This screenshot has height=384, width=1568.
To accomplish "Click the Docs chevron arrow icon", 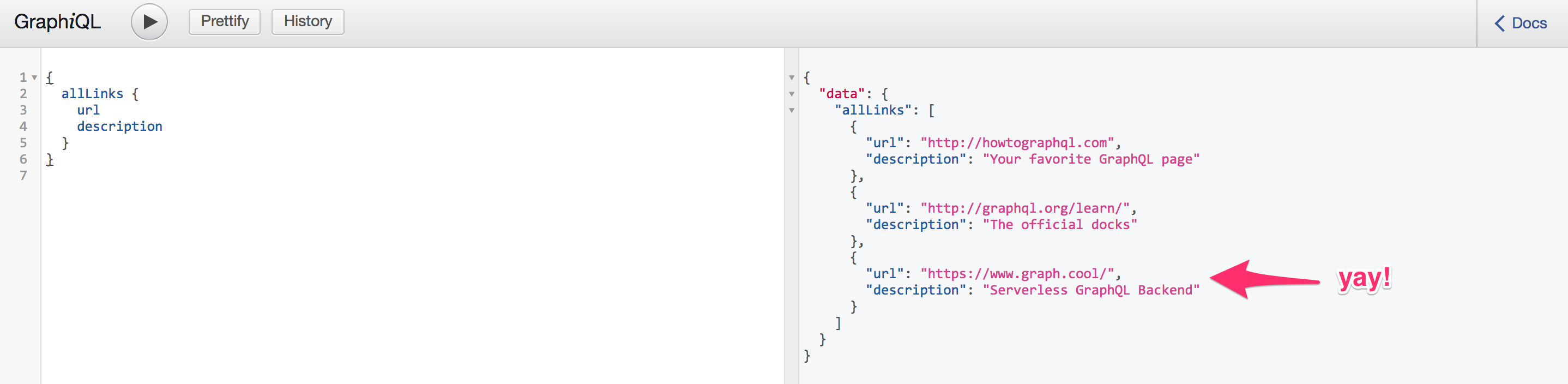I will click(1500, 23).
